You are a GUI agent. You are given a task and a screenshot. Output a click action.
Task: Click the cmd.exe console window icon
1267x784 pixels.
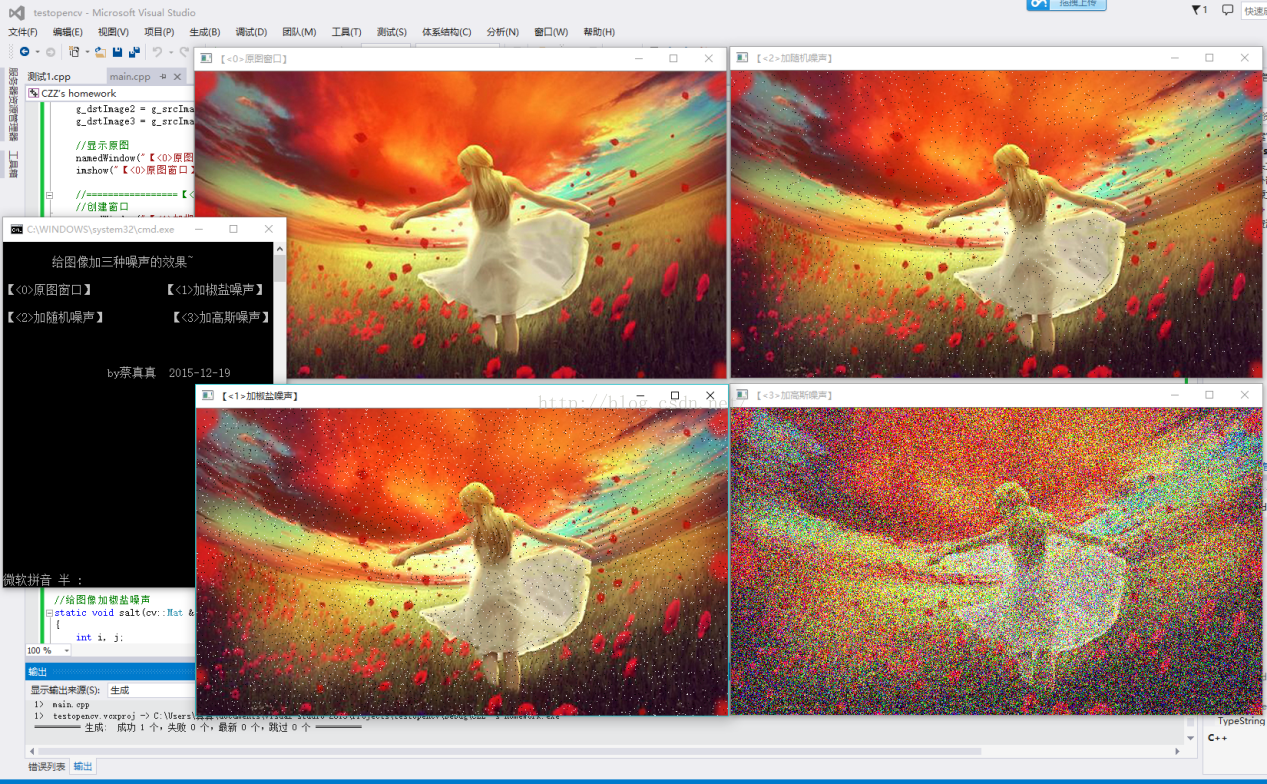pyautogui.click(x=16, y=229)
